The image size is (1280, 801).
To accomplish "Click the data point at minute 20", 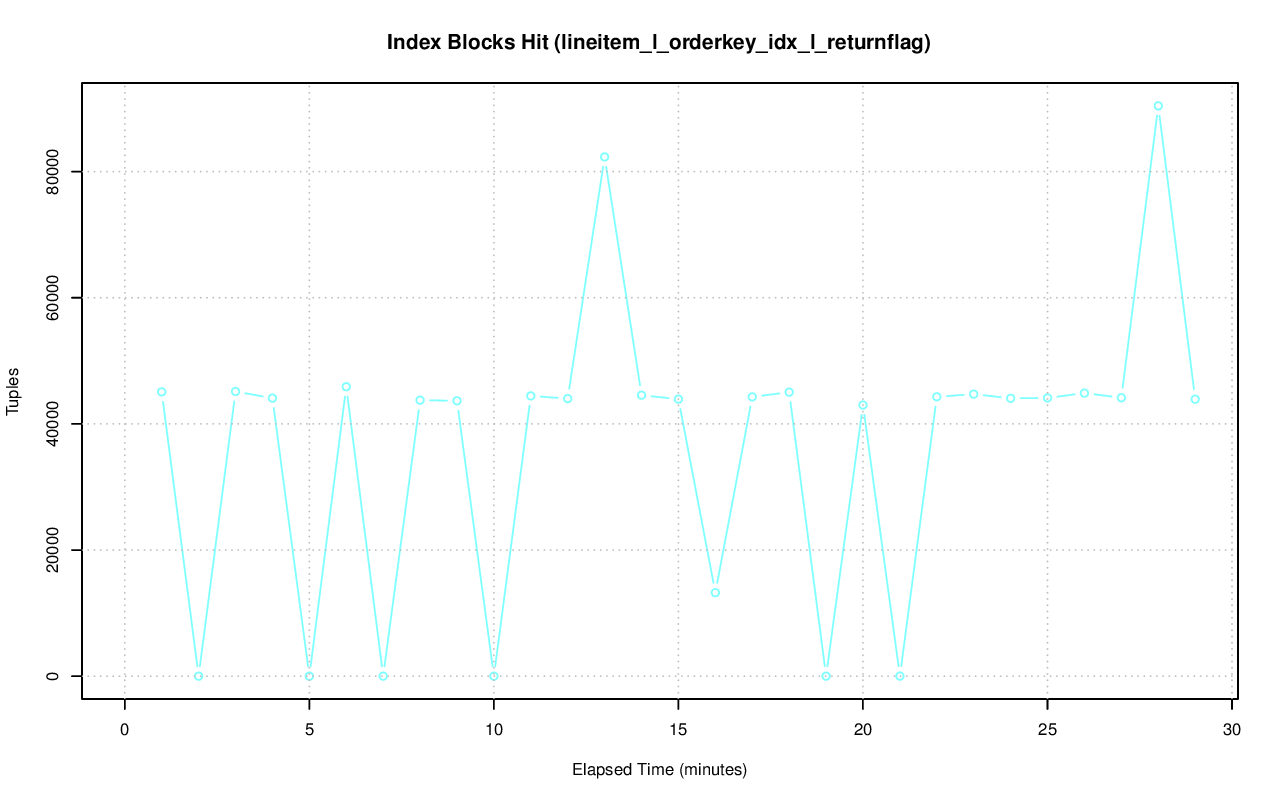I will tap(863, 405).
